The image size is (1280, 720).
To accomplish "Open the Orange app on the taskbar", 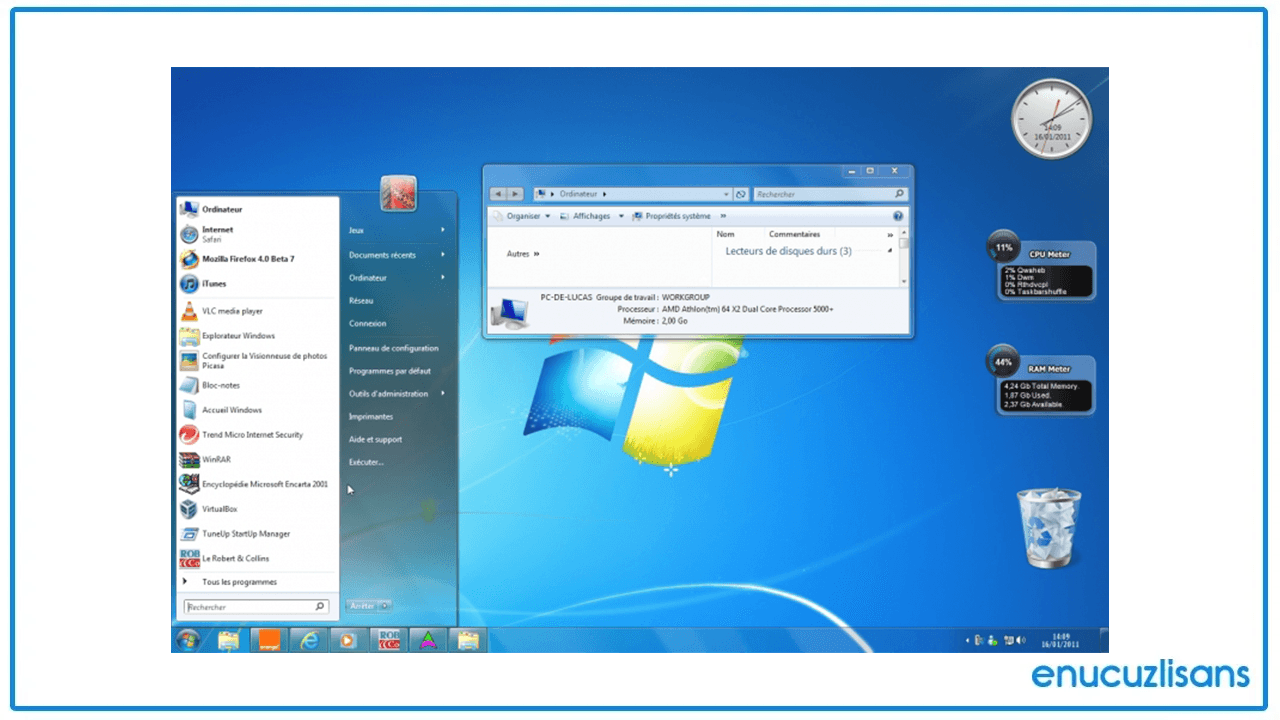I will tap(268, 640).
